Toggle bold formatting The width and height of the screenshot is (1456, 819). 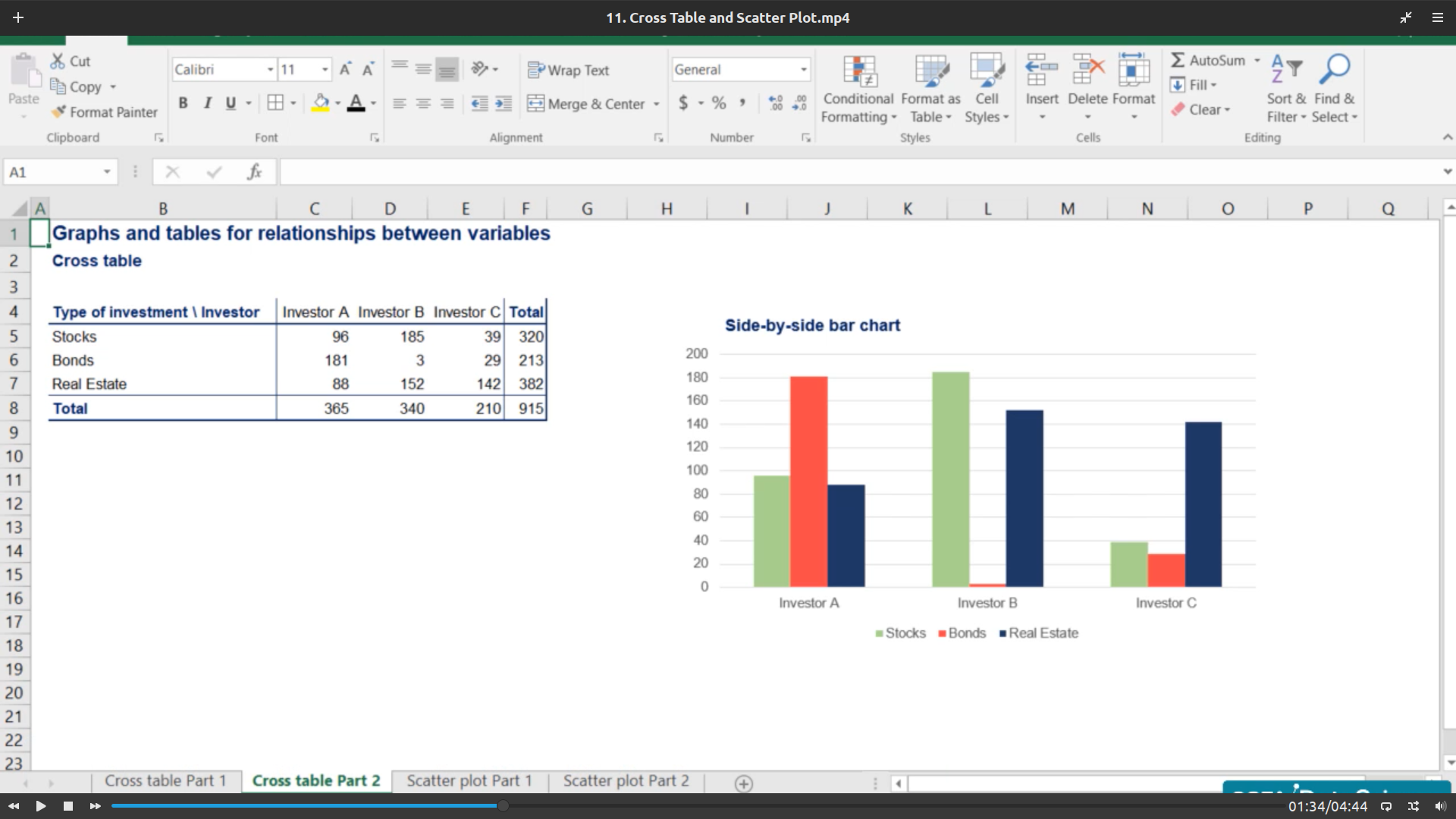pos(183,103)
